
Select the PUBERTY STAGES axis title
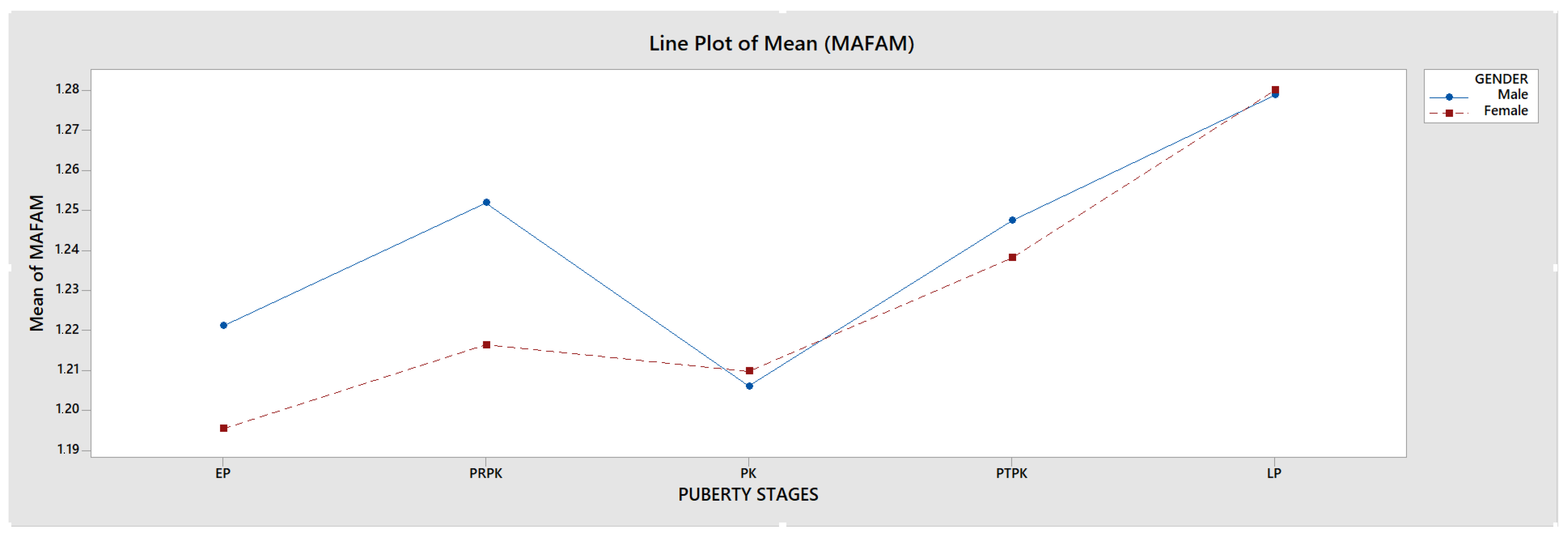(x=748, y=494)
